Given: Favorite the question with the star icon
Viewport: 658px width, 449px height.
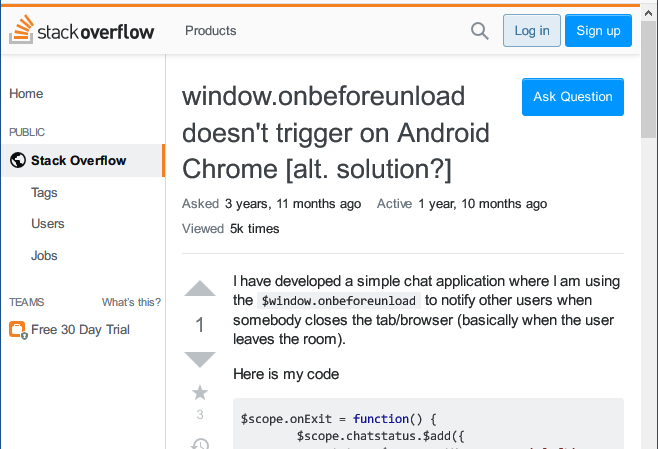Looking at the screenshot, I should click(x=200, y=392).
